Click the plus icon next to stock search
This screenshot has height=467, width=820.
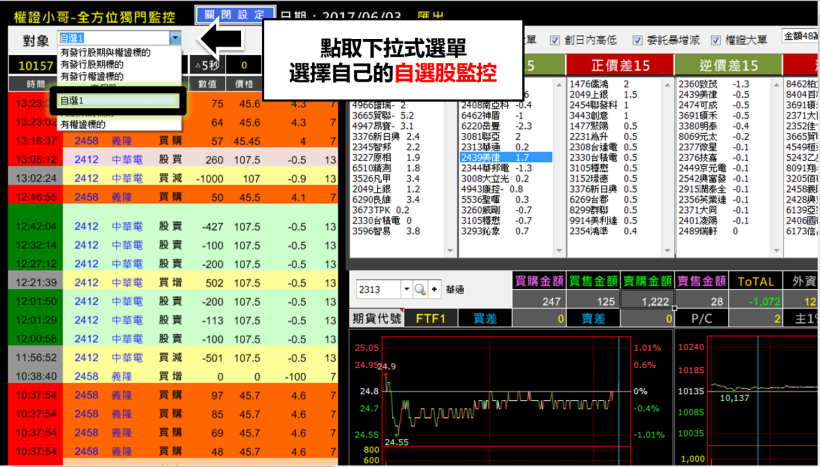tap(434, 289)
